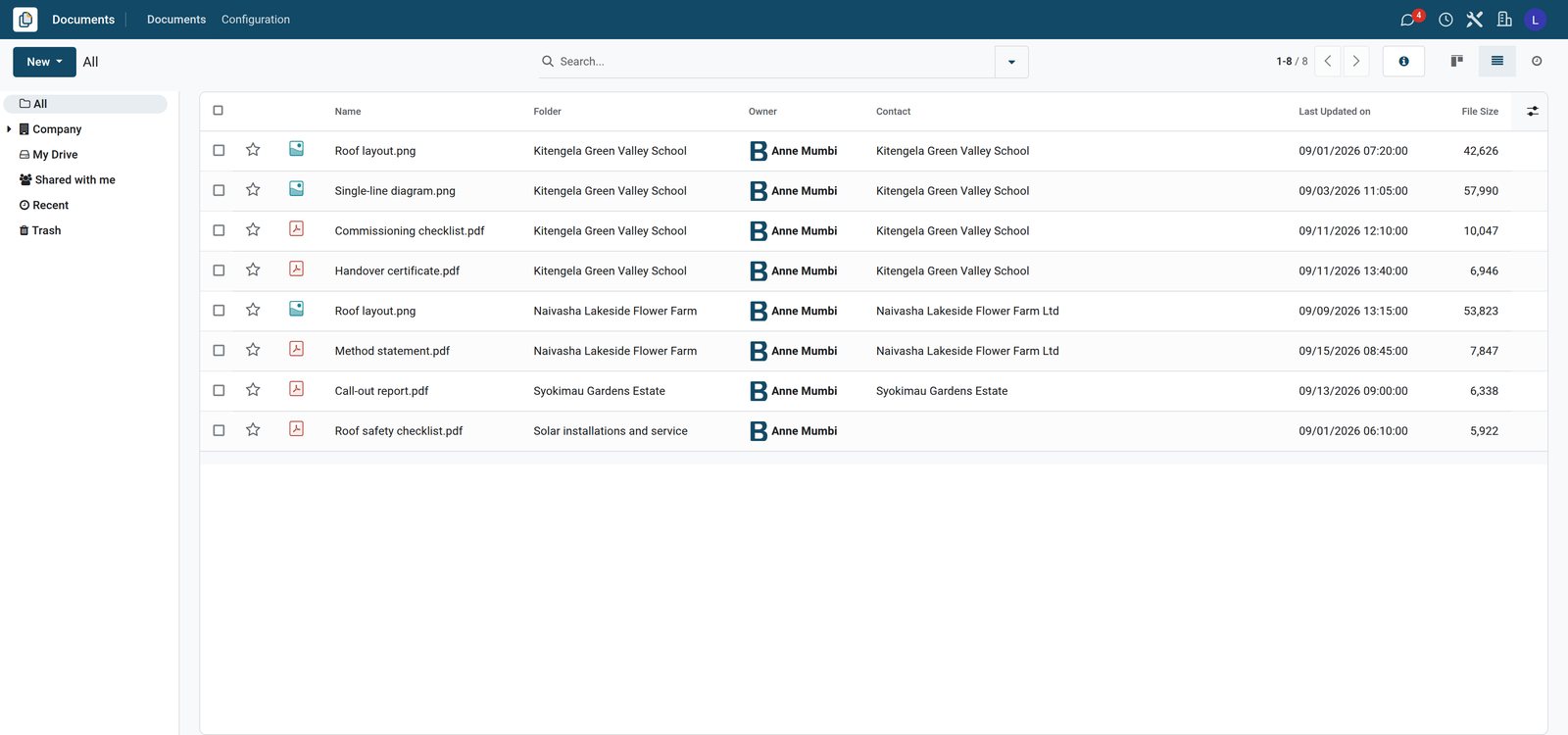Click the 1-8 / 8 pager counter
The width and height of the screenshot is (1568, 735).
pos(1292,61)
